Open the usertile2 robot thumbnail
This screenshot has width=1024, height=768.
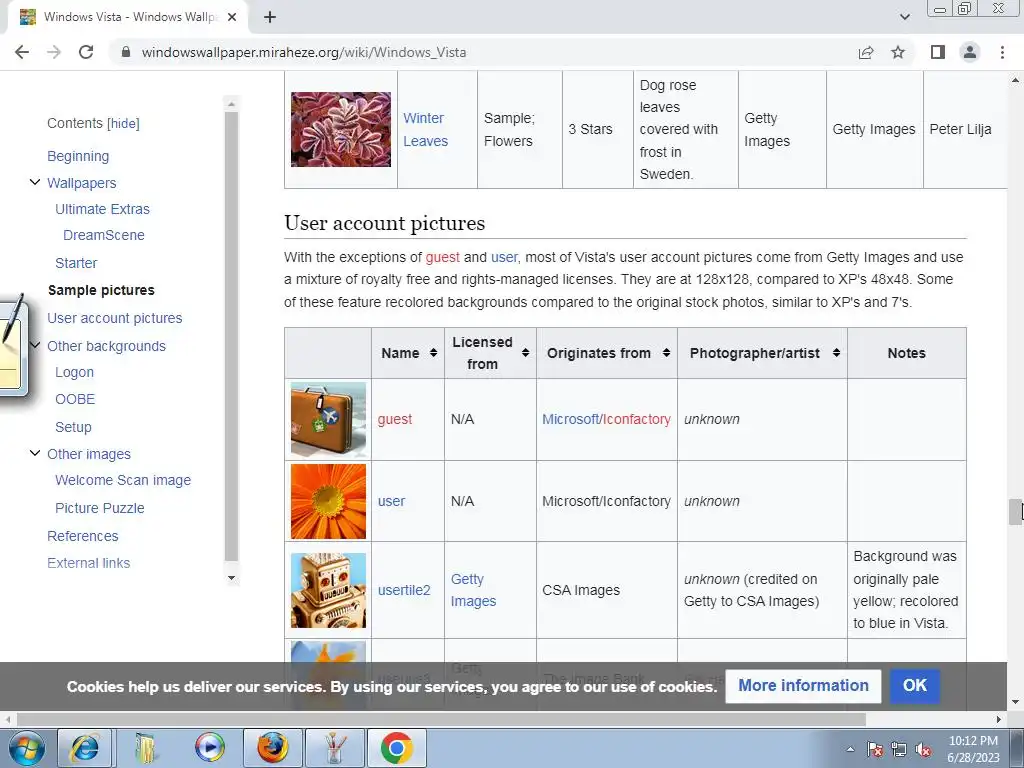328,590
